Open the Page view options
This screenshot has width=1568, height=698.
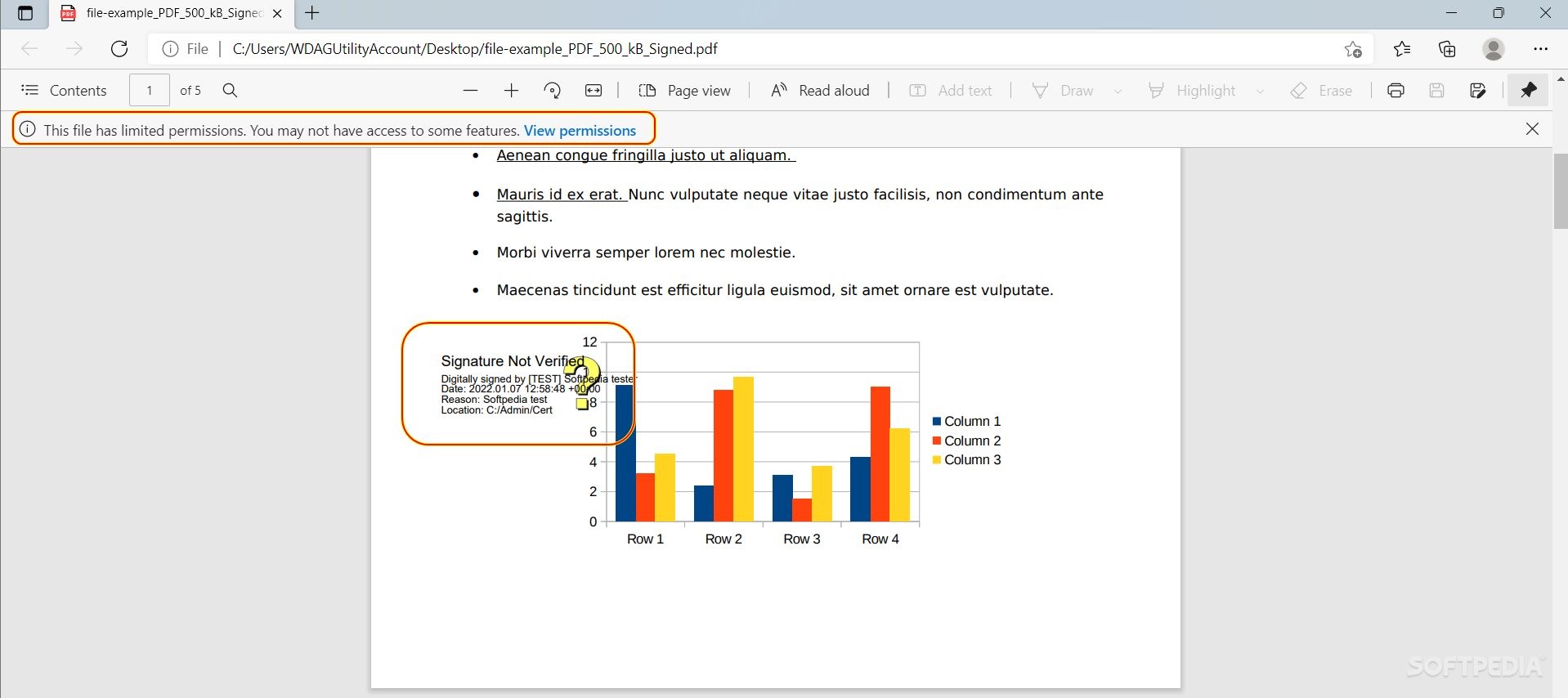coord(685,90)
